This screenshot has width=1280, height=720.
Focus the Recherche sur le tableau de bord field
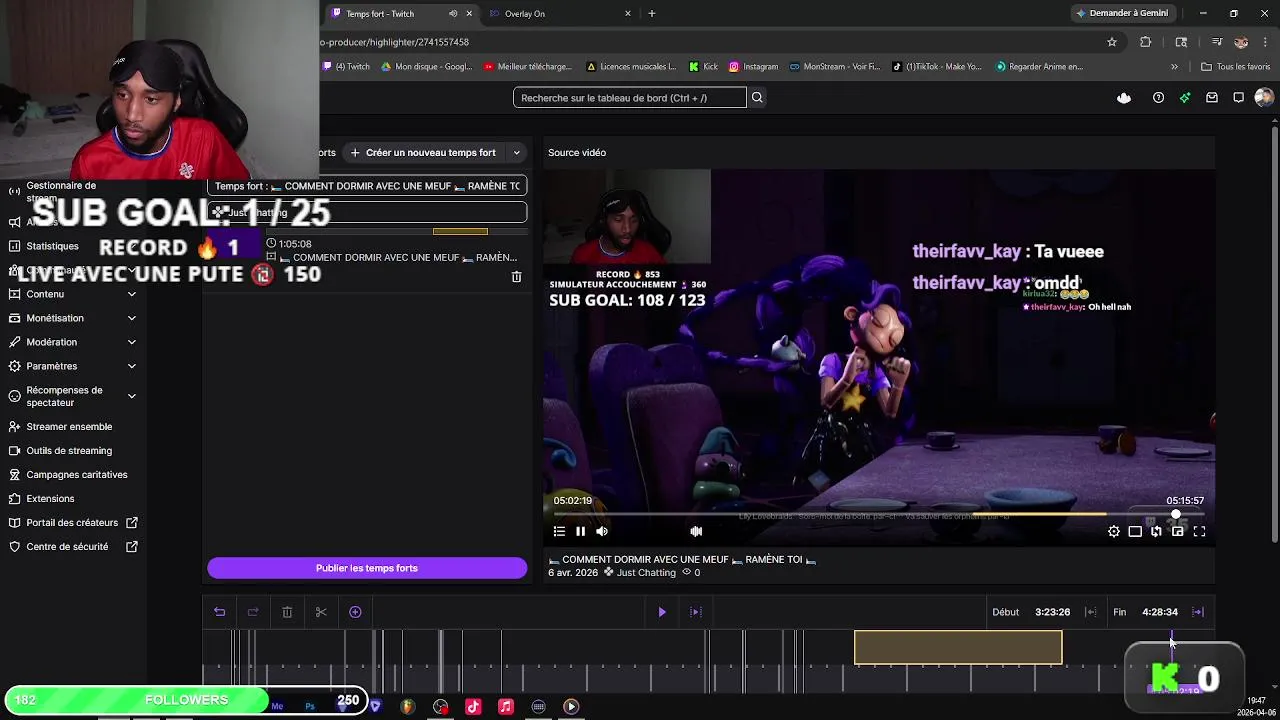630,98
